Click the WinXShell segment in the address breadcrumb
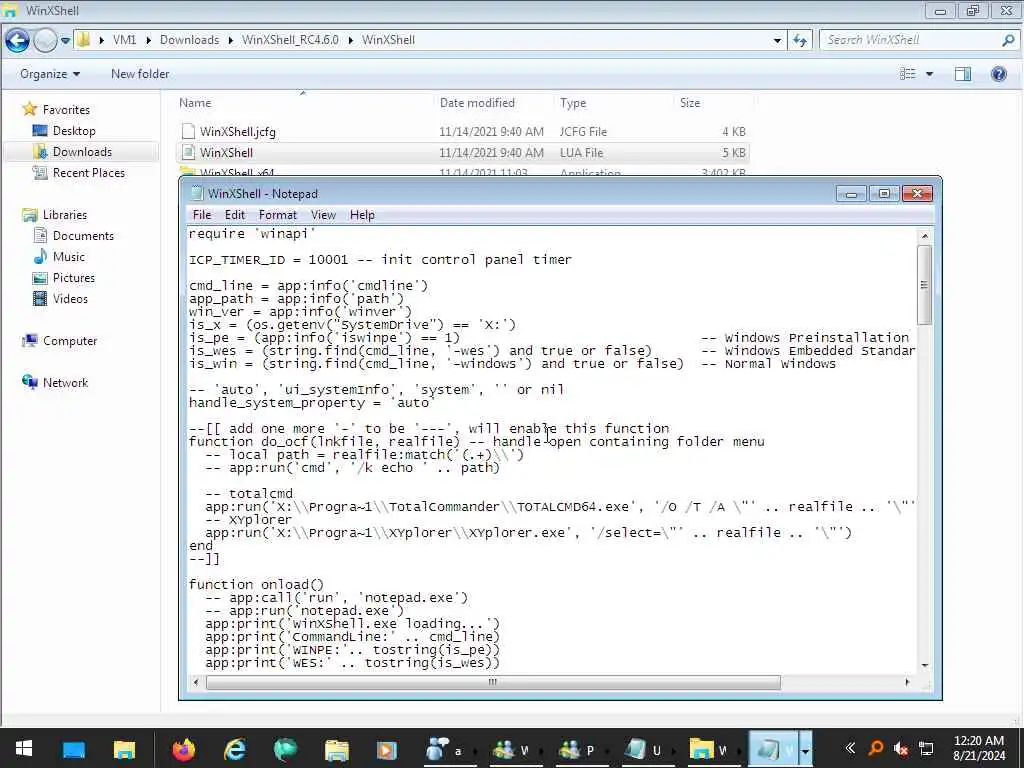Viewport: 1024px width, 768px height. pyautogui.click(x=388, y=40)
